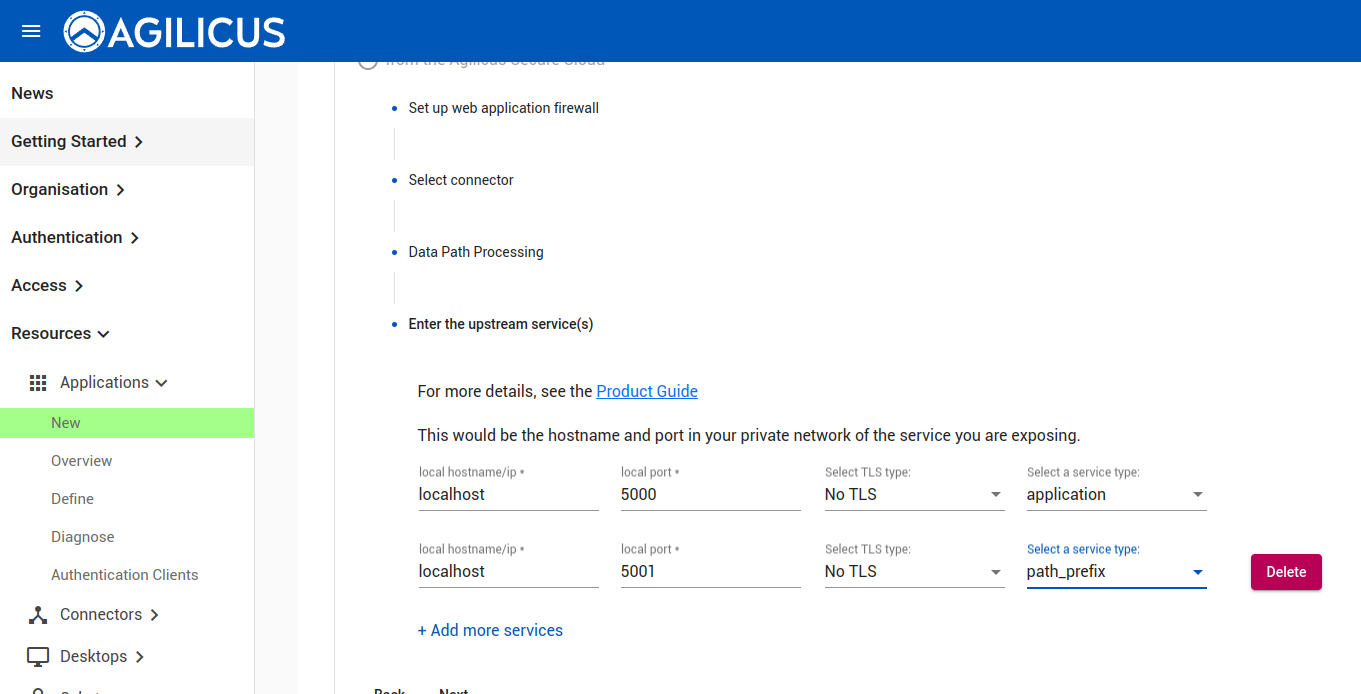The image size is (1361, 694).
Task: Open service type dropdown showing application
Action: [1116, 495]
